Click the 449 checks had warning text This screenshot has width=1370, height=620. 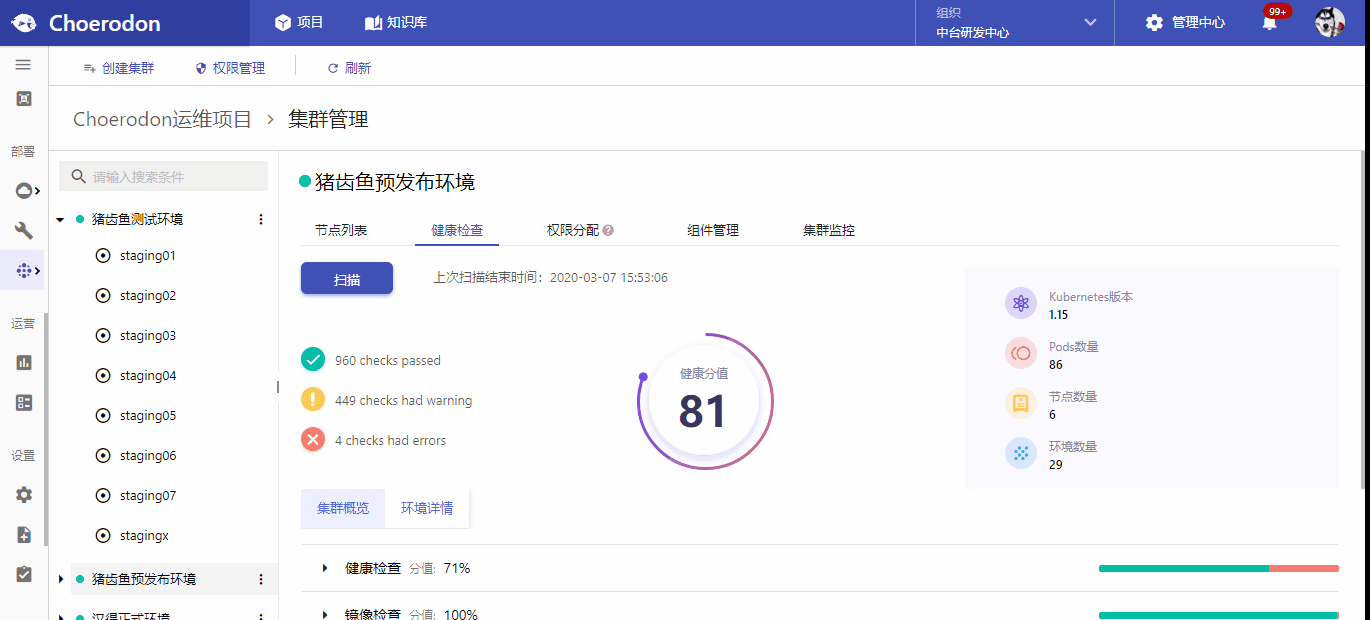403,400
